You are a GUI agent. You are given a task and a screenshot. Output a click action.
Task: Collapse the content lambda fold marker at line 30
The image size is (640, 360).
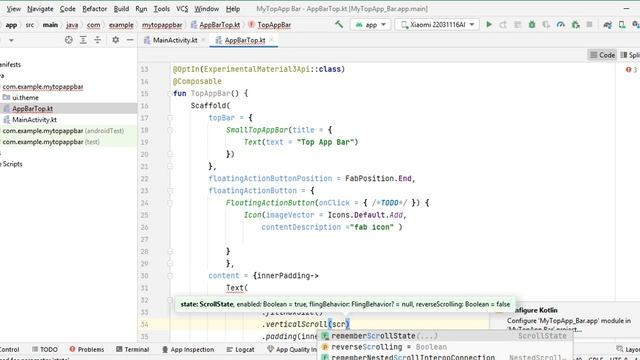tap(170, 276)
